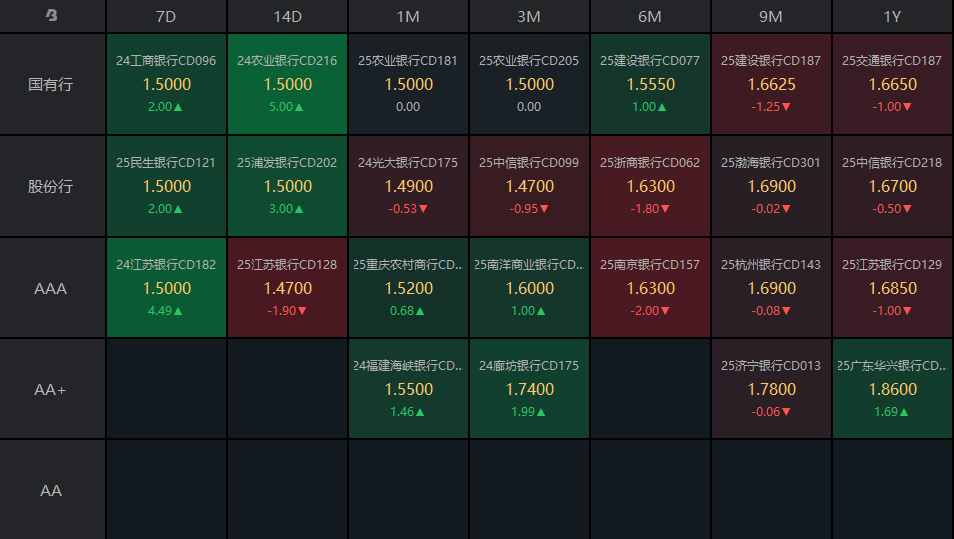Click the 25济宁银行CD013 cell
The image size is (954, 539).
[771, 389]
